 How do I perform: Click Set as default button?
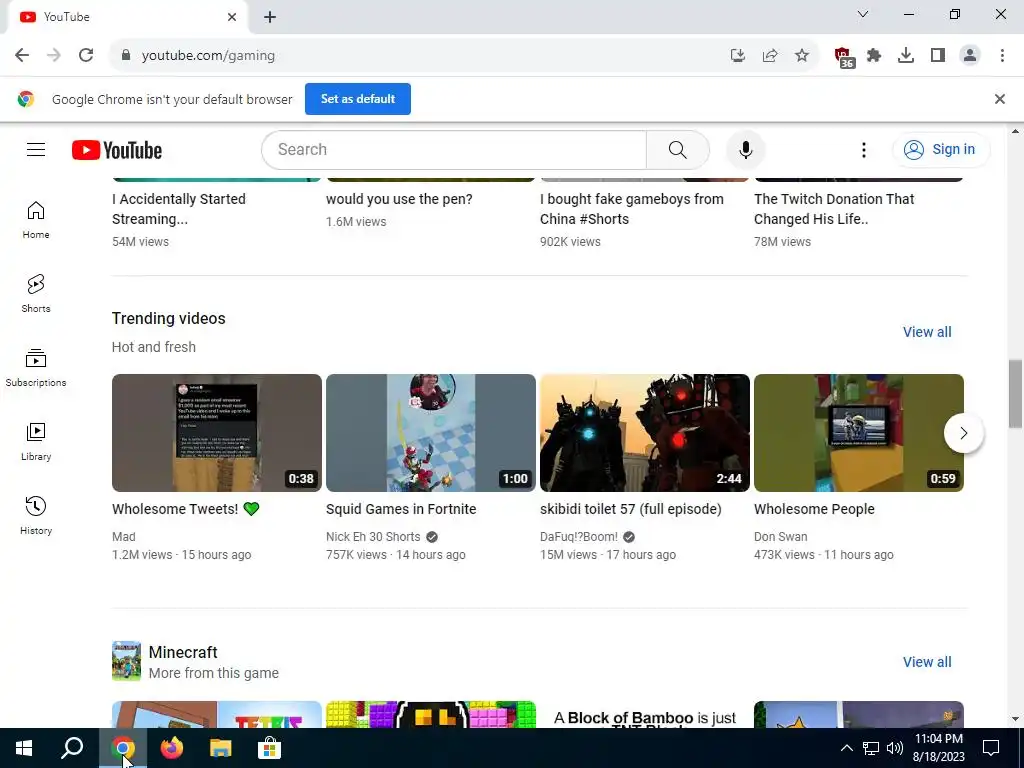click(358, 99)
